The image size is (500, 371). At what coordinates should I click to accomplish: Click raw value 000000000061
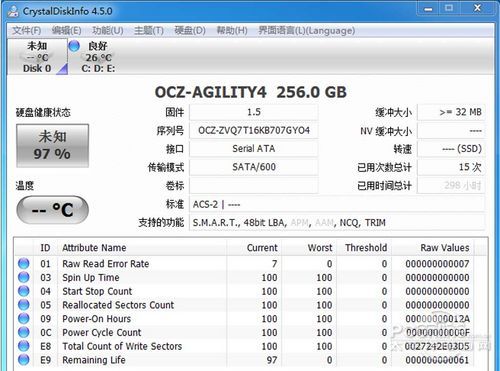point(437,360)
